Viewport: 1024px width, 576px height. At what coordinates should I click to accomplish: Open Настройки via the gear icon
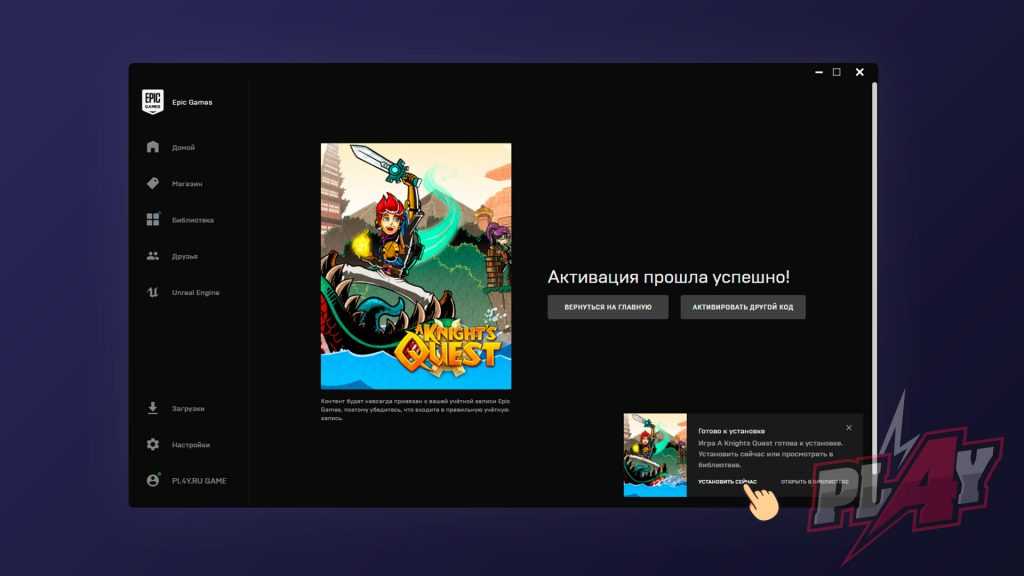[x=153, y=444]
